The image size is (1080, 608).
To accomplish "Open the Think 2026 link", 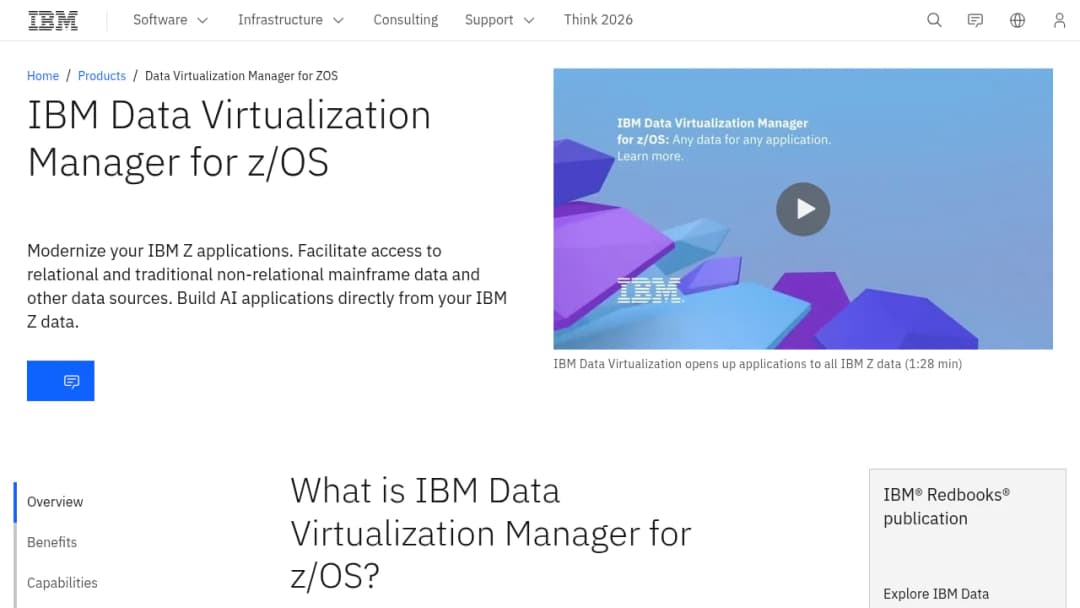I will (598, 20).
